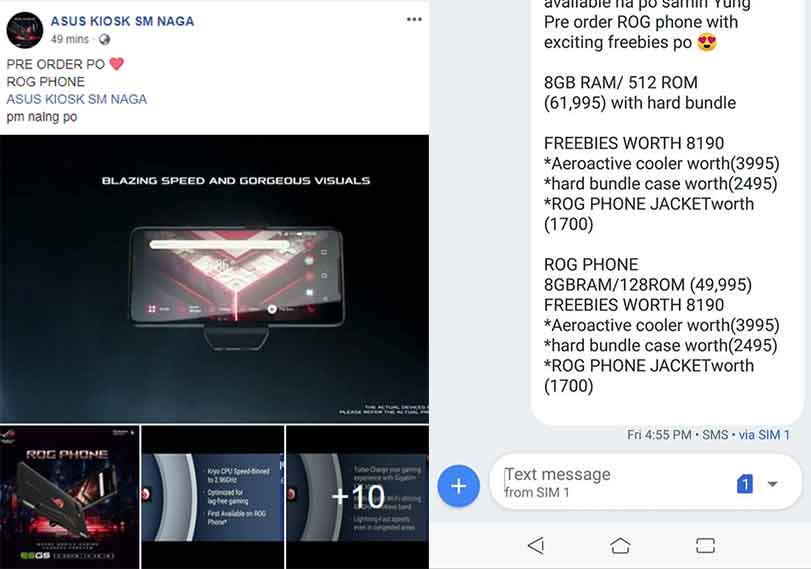The image size is (811, 569).
Task: Click the public audience globe icon
Action: click(104, 40)
